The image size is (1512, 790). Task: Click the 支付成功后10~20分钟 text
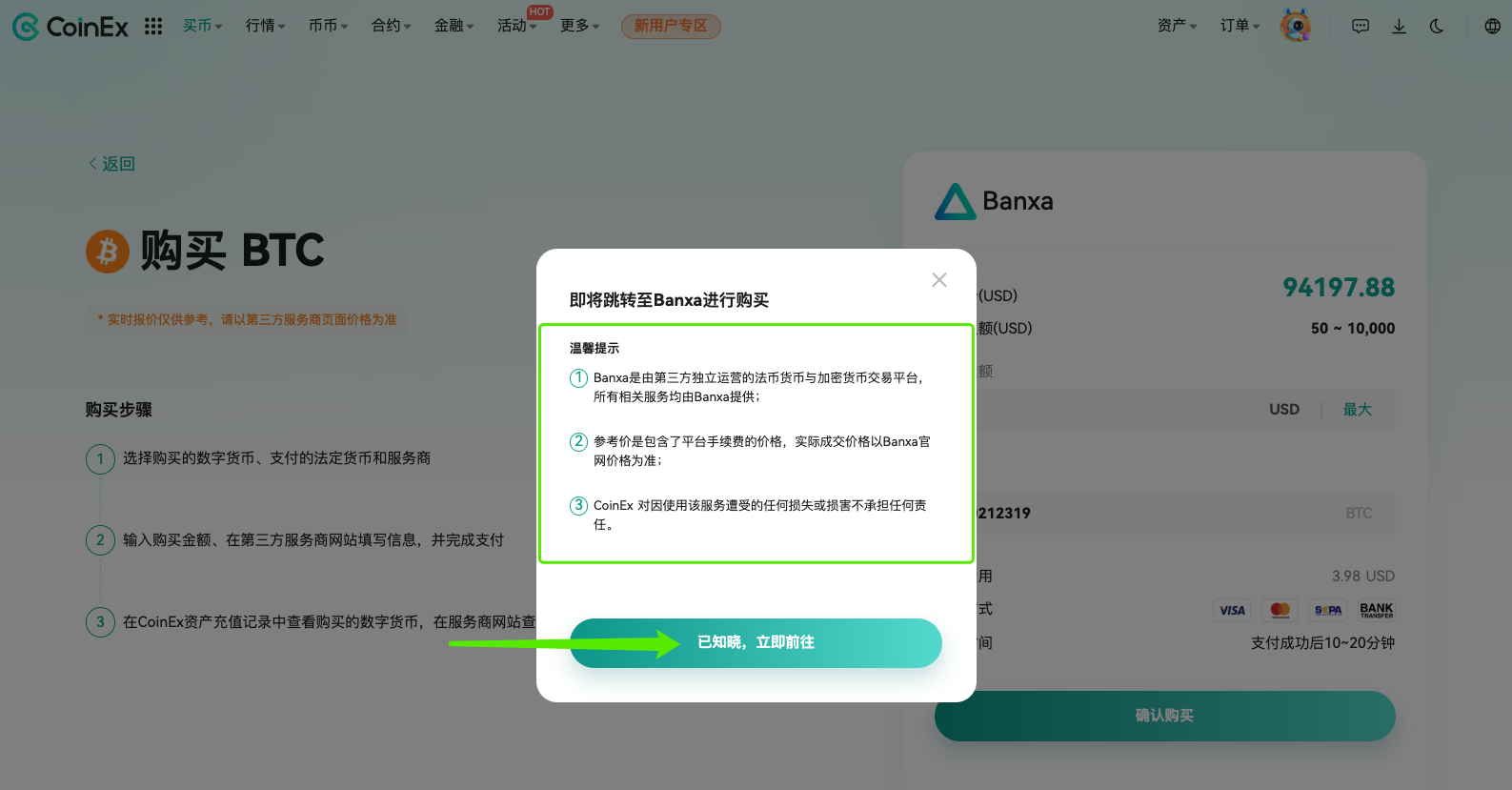pos(1322,643)
